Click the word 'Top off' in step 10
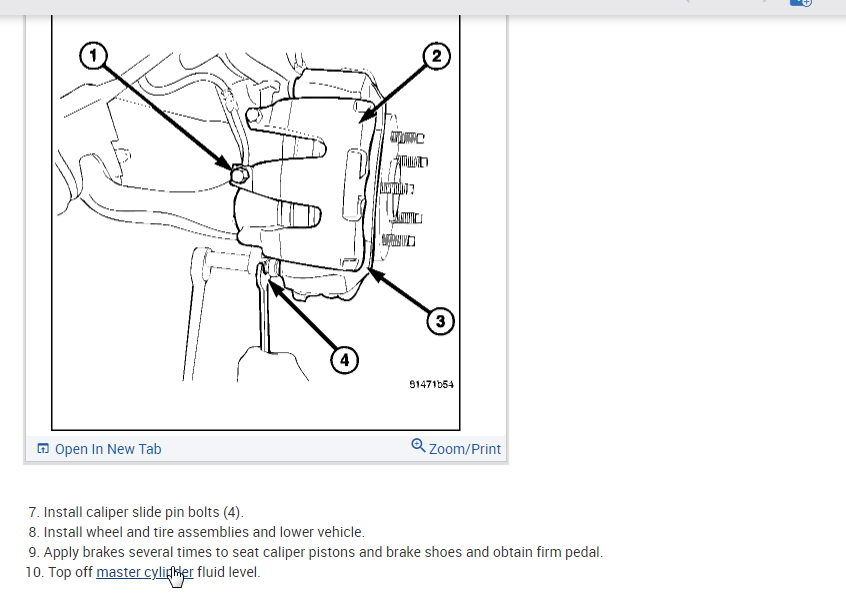 coord(70,572)
